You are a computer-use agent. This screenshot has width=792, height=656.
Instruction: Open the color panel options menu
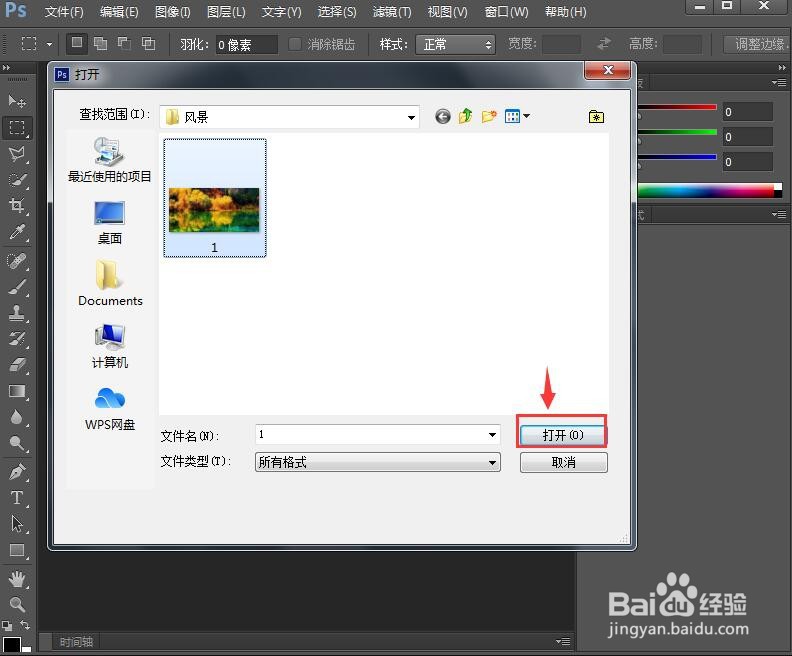(x=778, y=82)
